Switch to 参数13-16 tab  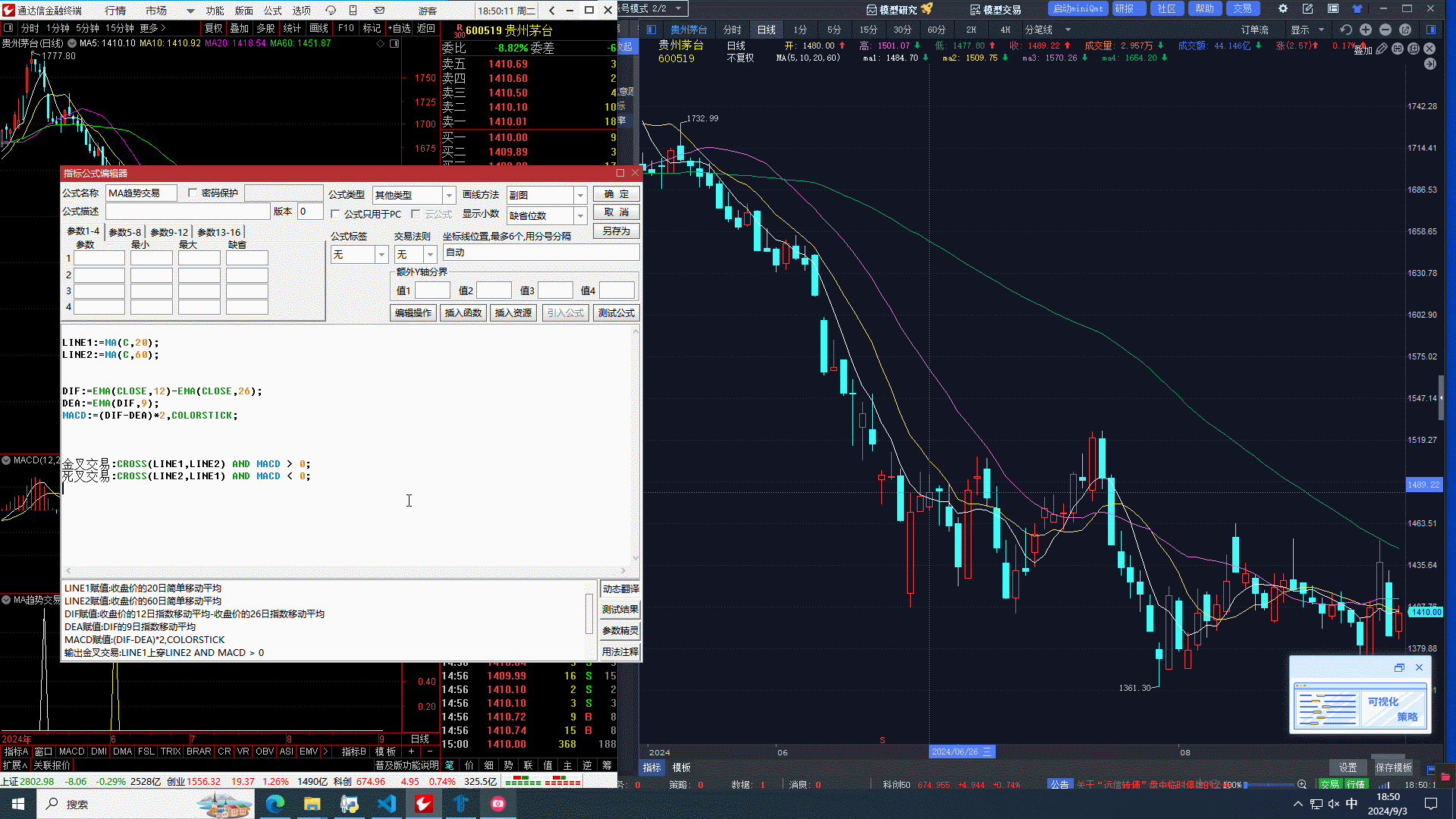pos(218,232)
